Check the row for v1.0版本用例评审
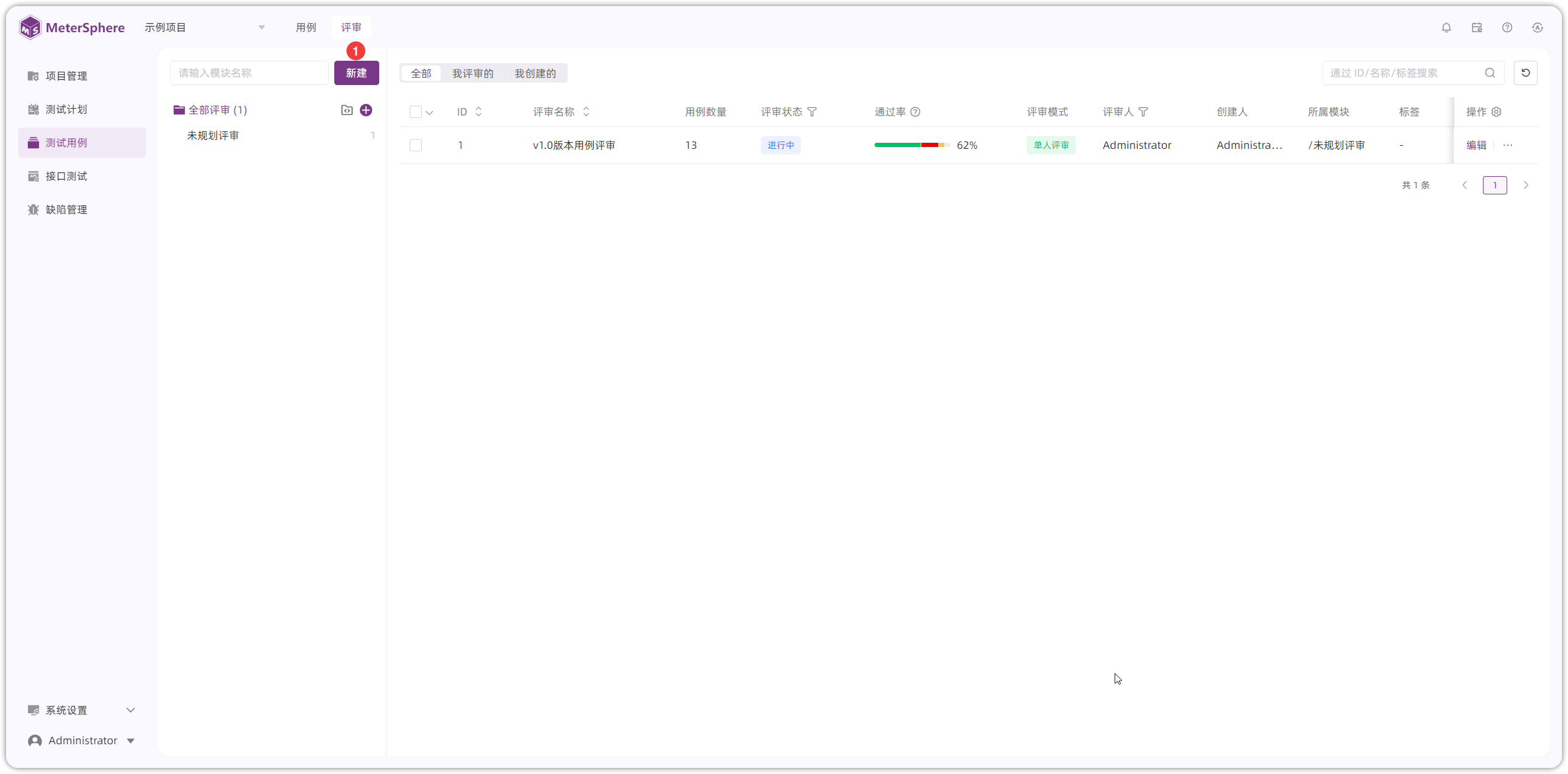 click(416, 145)
